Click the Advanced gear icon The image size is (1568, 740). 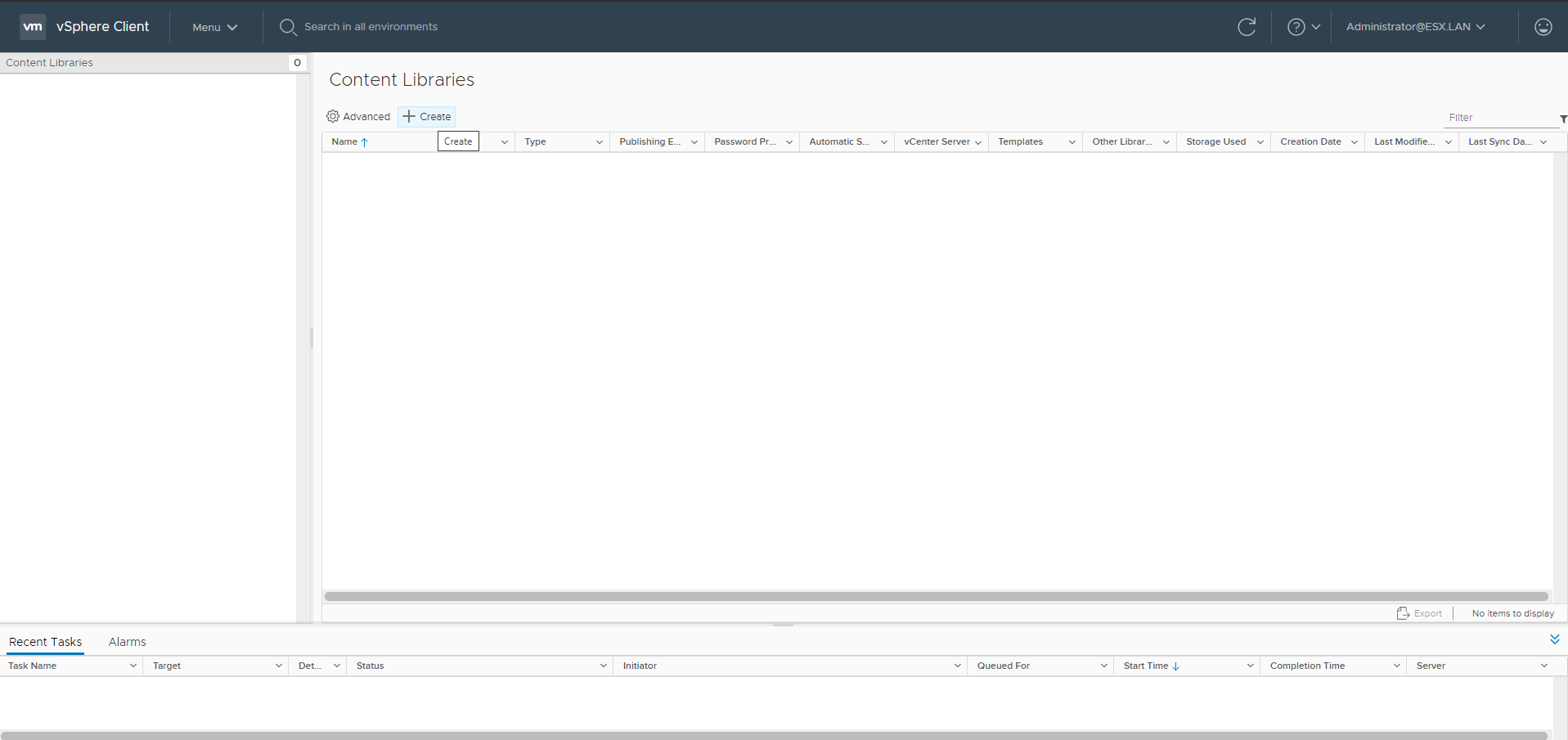tap(333, 116)
